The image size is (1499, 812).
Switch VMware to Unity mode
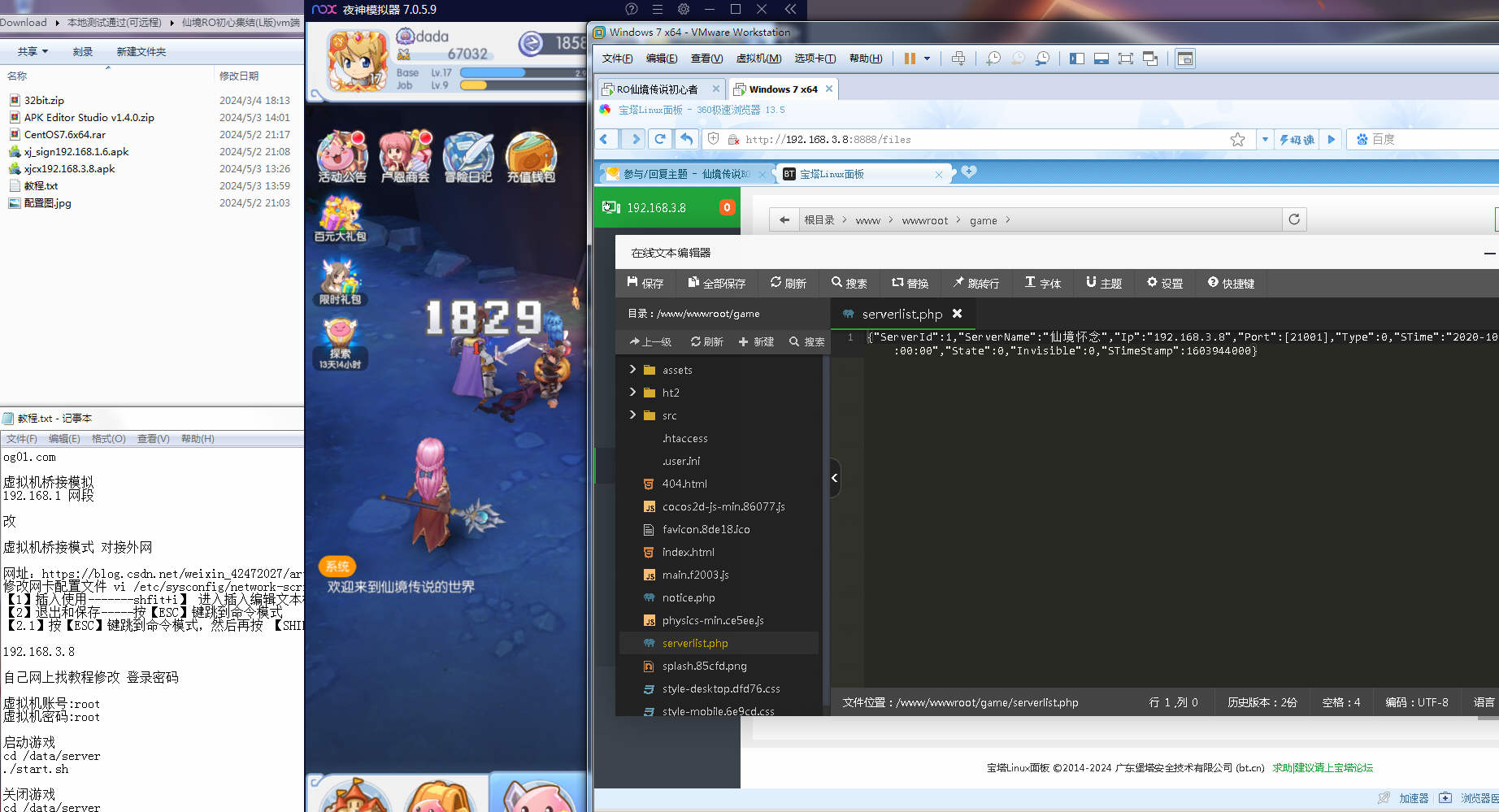pyautogui.click(x=1150, y=59)
